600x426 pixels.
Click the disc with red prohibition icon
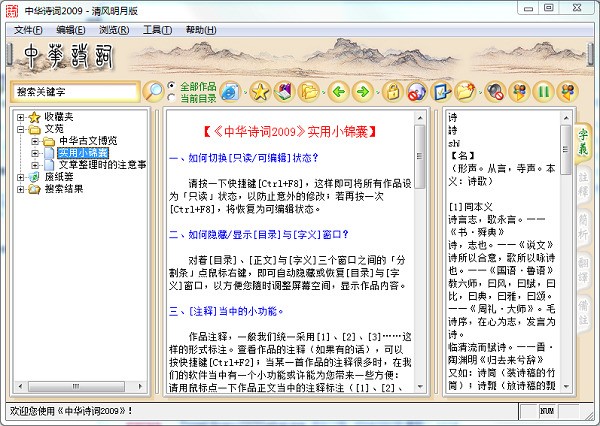click(417, 92)
